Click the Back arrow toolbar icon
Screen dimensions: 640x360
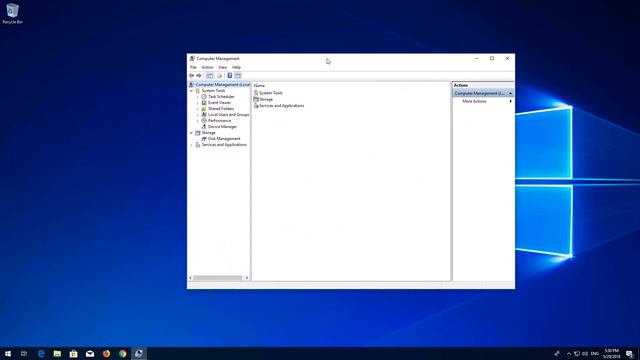(x=191, y=76)
